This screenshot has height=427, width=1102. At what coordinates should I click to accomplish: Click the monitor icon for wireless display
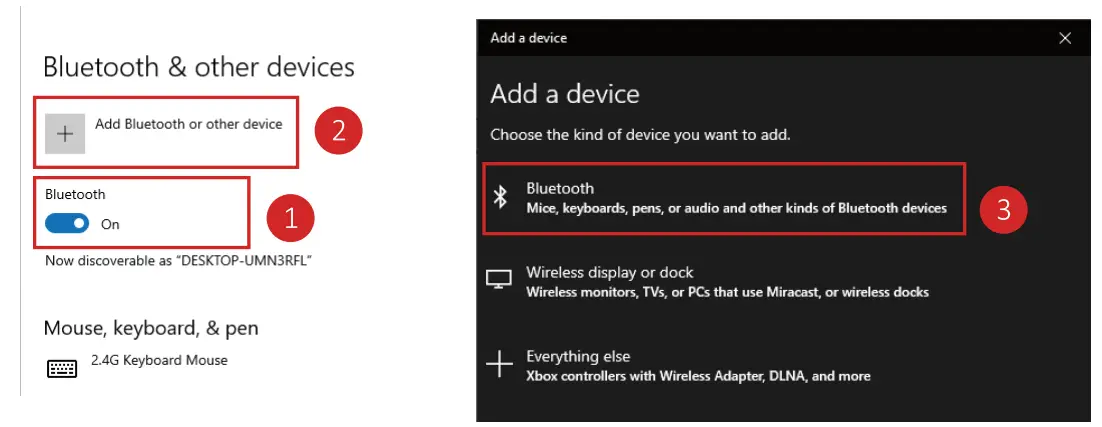pyautogui.click(x=499, y=280)
